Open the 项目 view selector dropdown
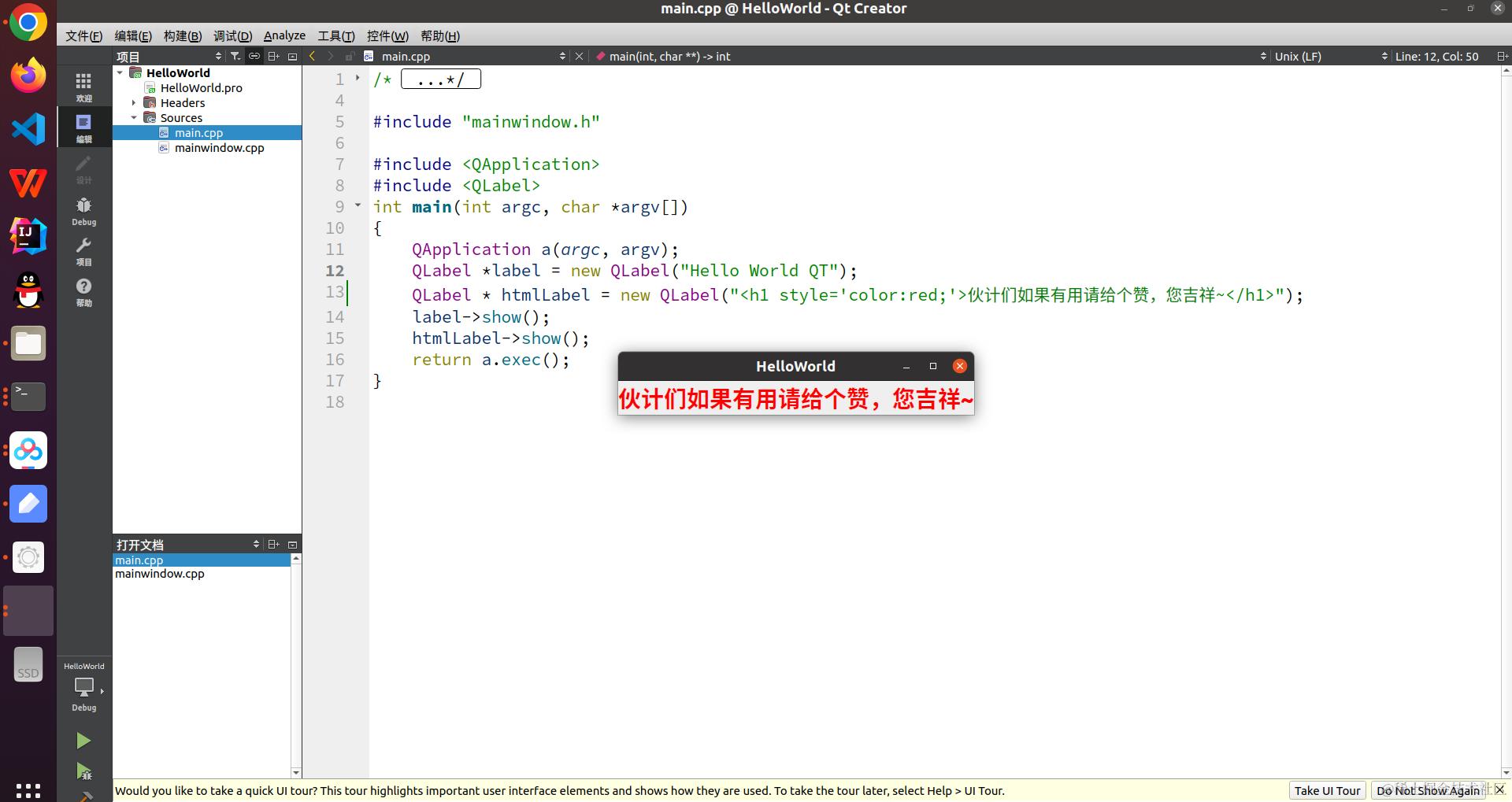 pos(169,56)
